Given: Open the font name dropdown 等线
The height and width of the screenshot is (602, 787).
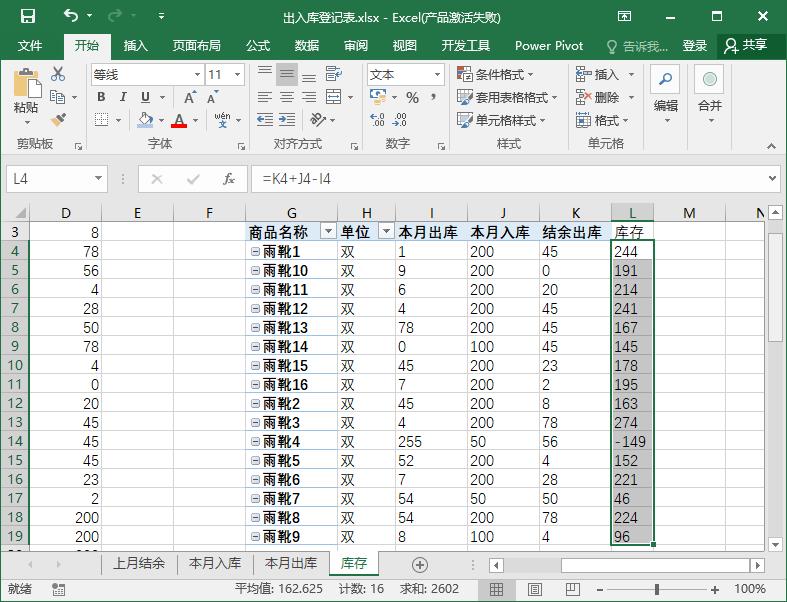Looking at the screenshot, I should 197,75.
